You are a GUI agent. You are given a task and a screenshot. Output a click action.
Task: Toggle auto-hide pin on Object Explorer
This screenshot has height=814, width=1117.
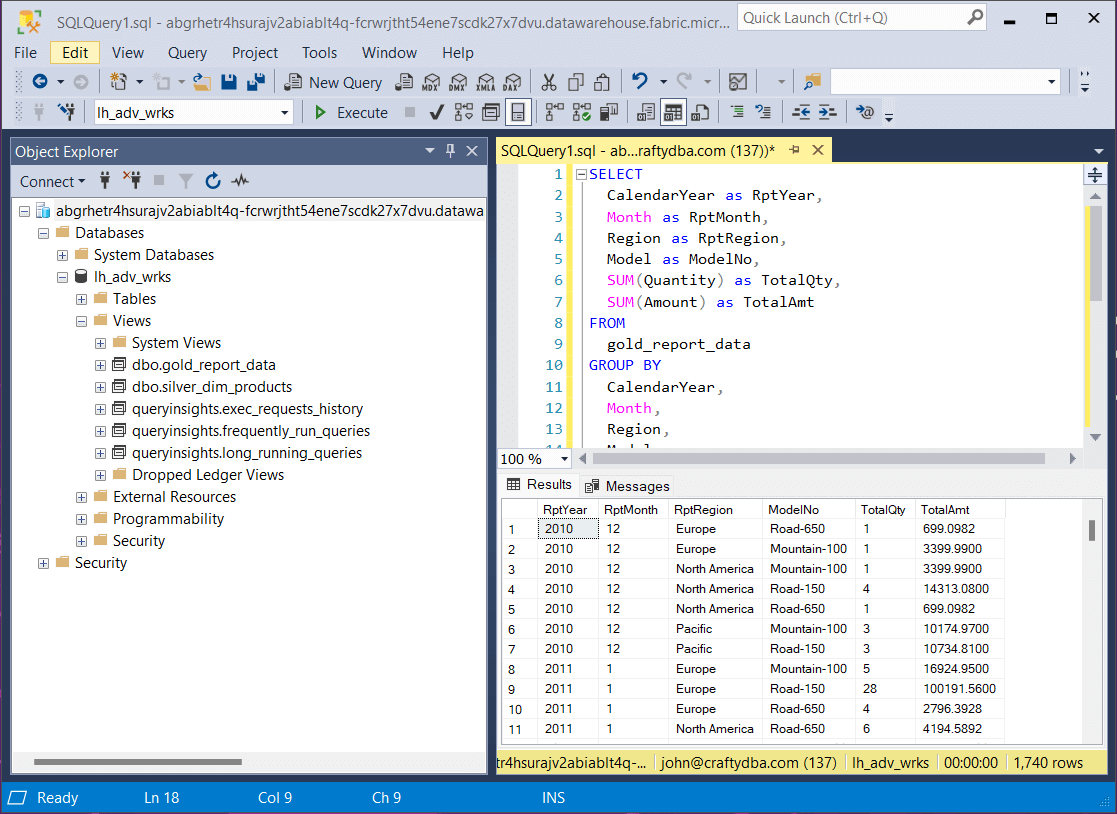pyautogui.click(x=450, y=151)
